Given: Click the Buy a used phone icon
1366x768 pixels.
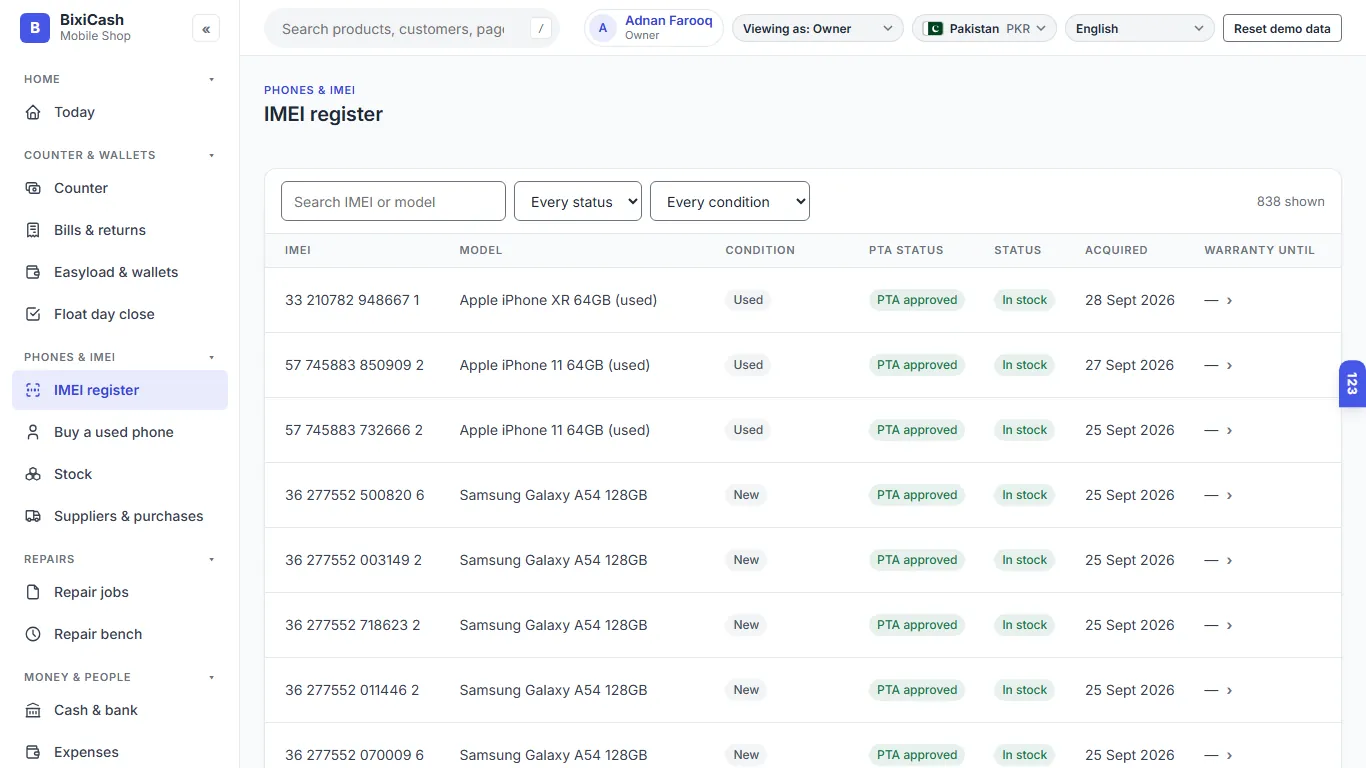Looking at the screenshot, I should point(33,432).
